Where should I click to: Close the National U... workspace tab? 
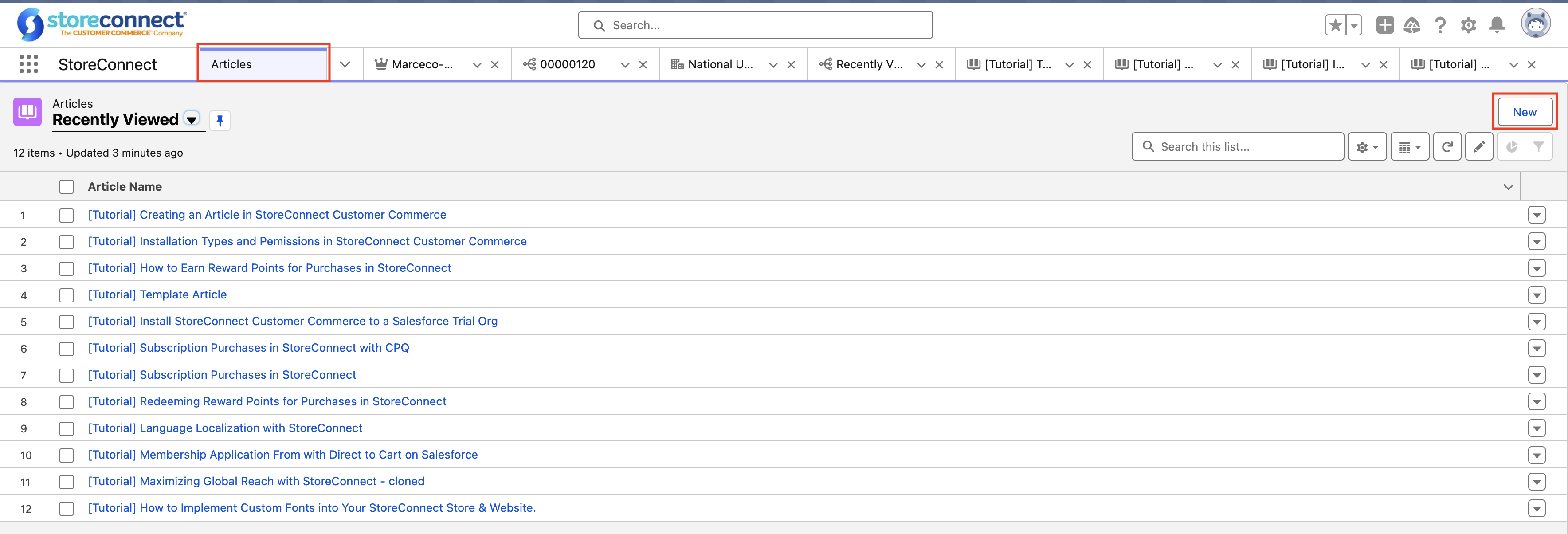tap(791, 65)
